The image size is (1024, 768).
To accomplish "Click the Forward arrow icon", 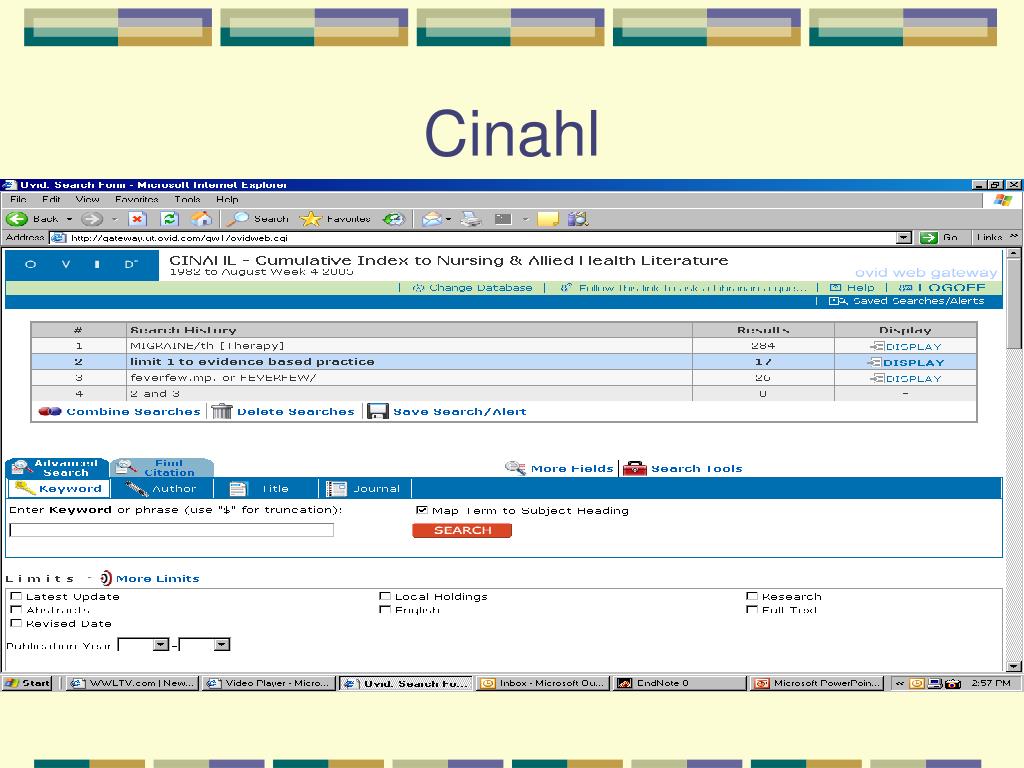I will point(91,219).
